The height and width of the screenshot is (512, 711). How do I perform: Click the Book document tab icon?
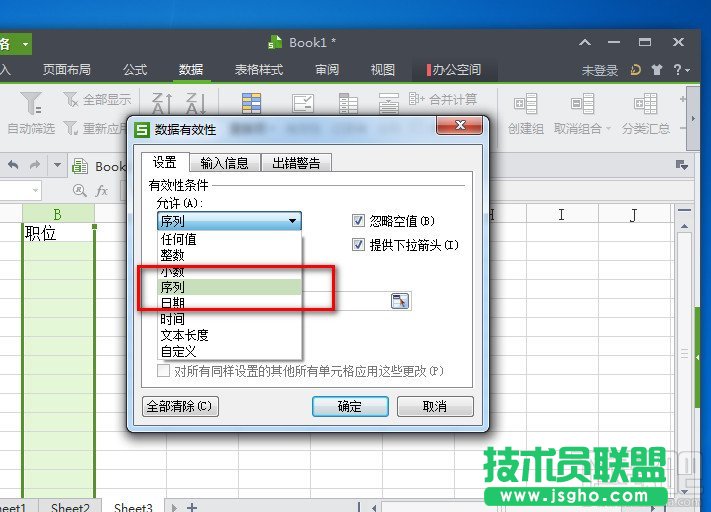80,166
